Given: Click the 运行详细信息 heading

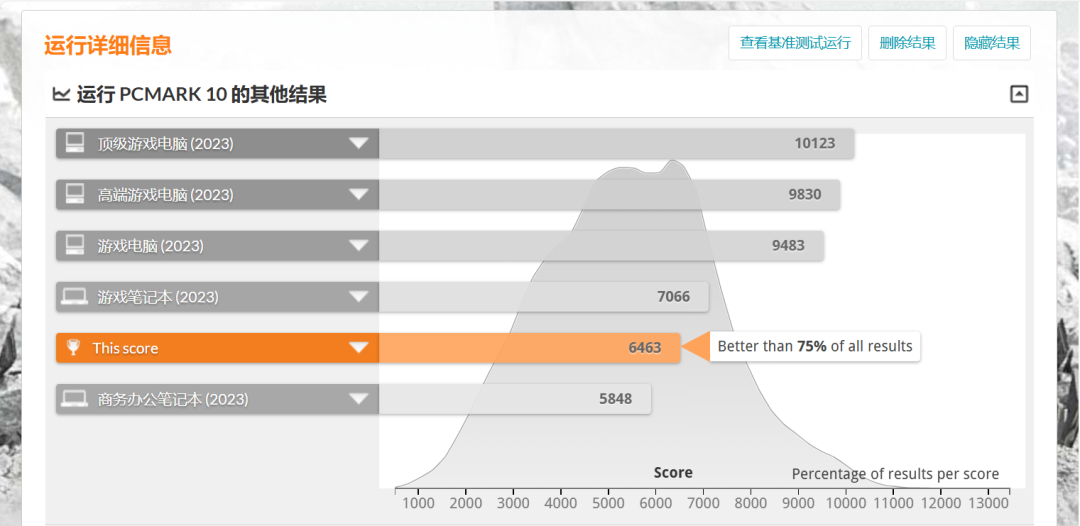Looking at the screenshot, I should coord(108,45).
